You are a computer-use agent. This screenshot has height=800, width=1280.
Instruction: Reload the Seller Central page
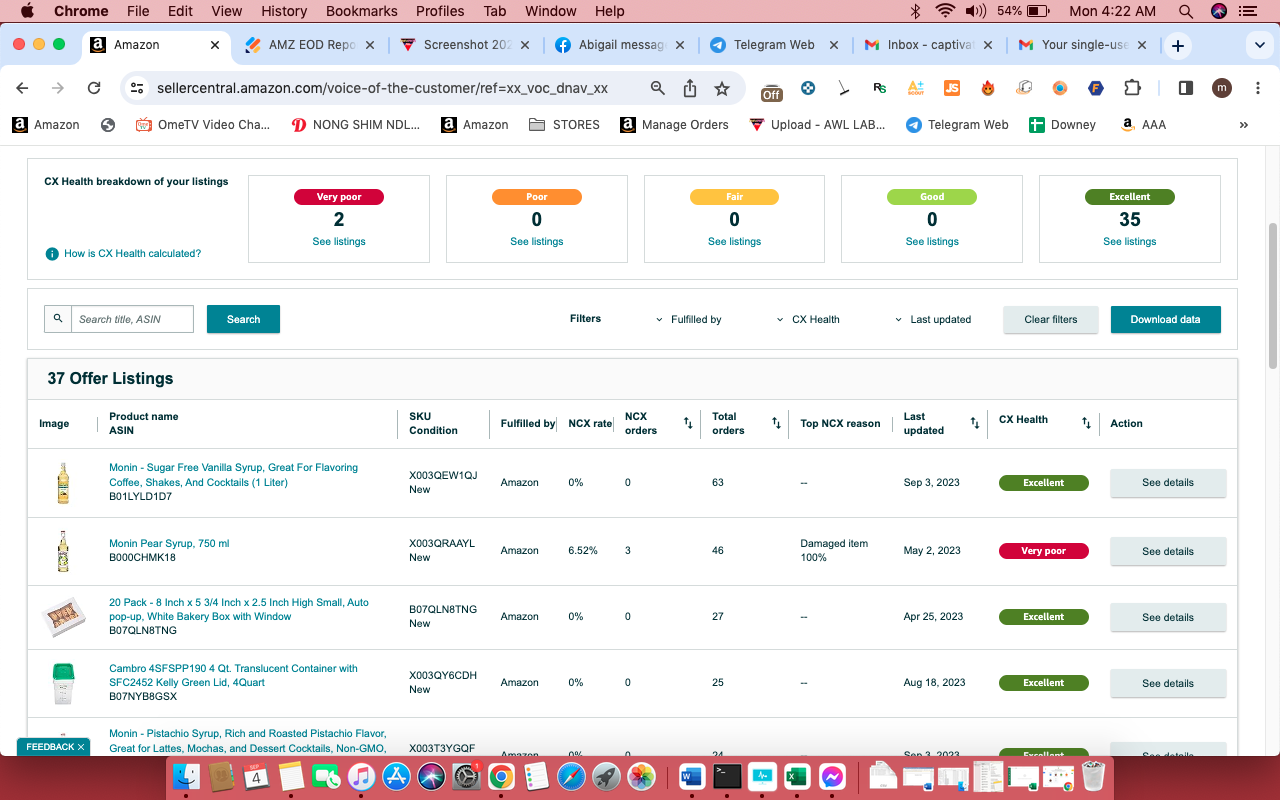[94, 88]
